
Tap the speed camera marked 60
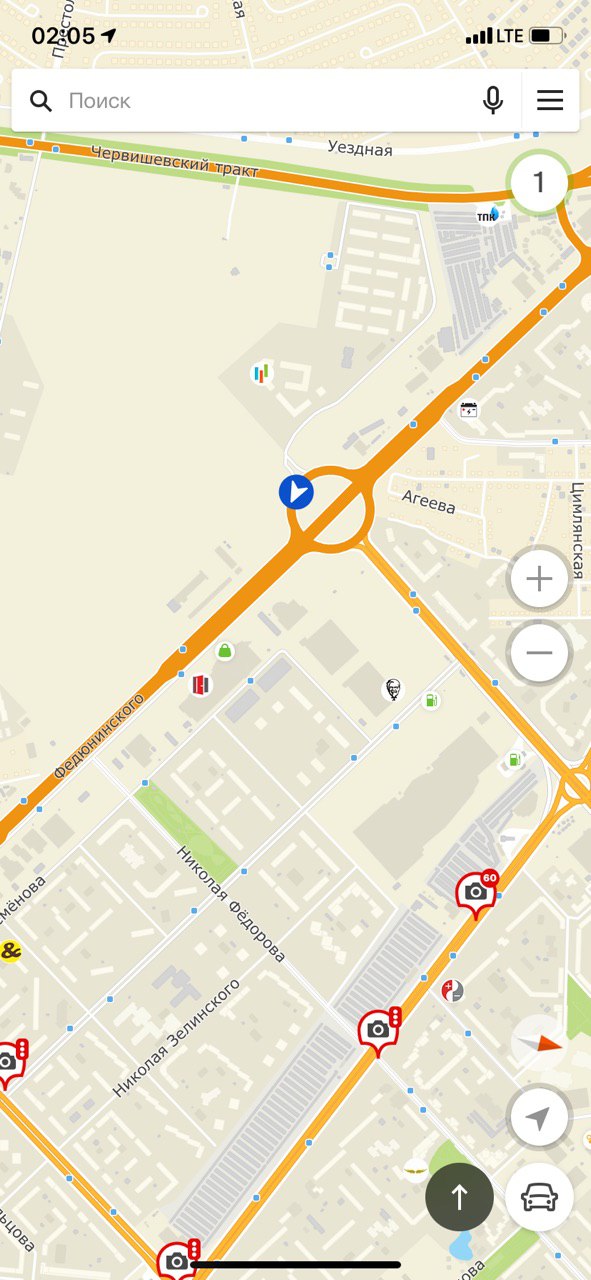[x=477, y=893]
